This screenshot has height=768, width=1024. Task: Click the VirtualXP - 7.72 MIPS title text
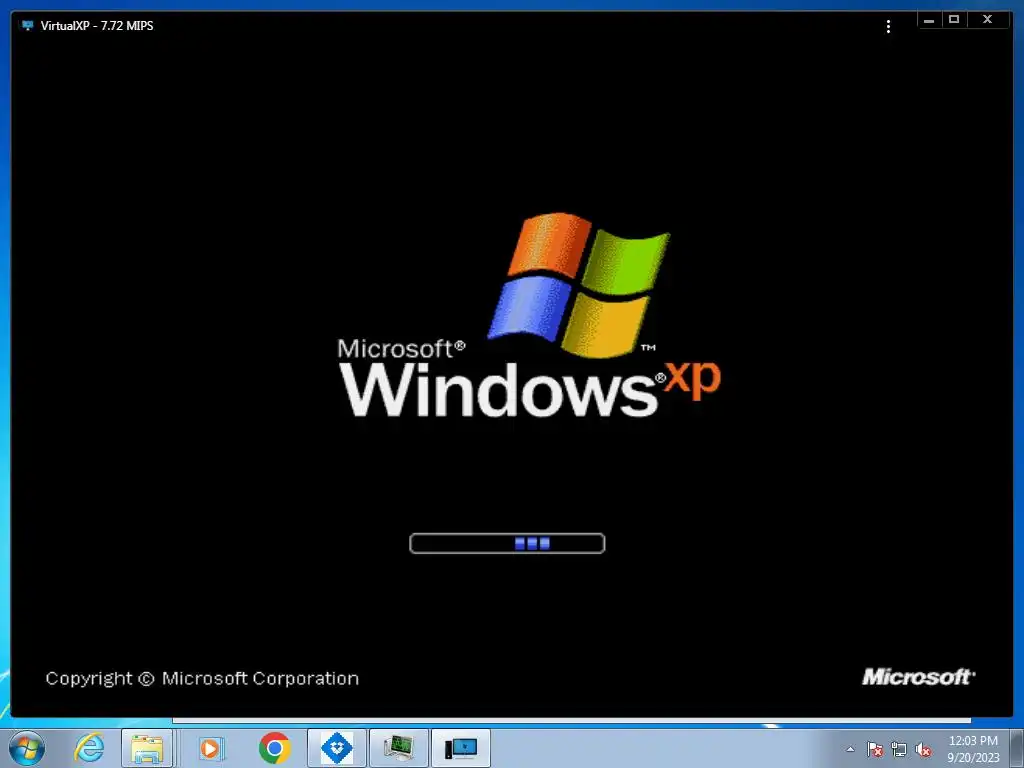click(97, 25)
